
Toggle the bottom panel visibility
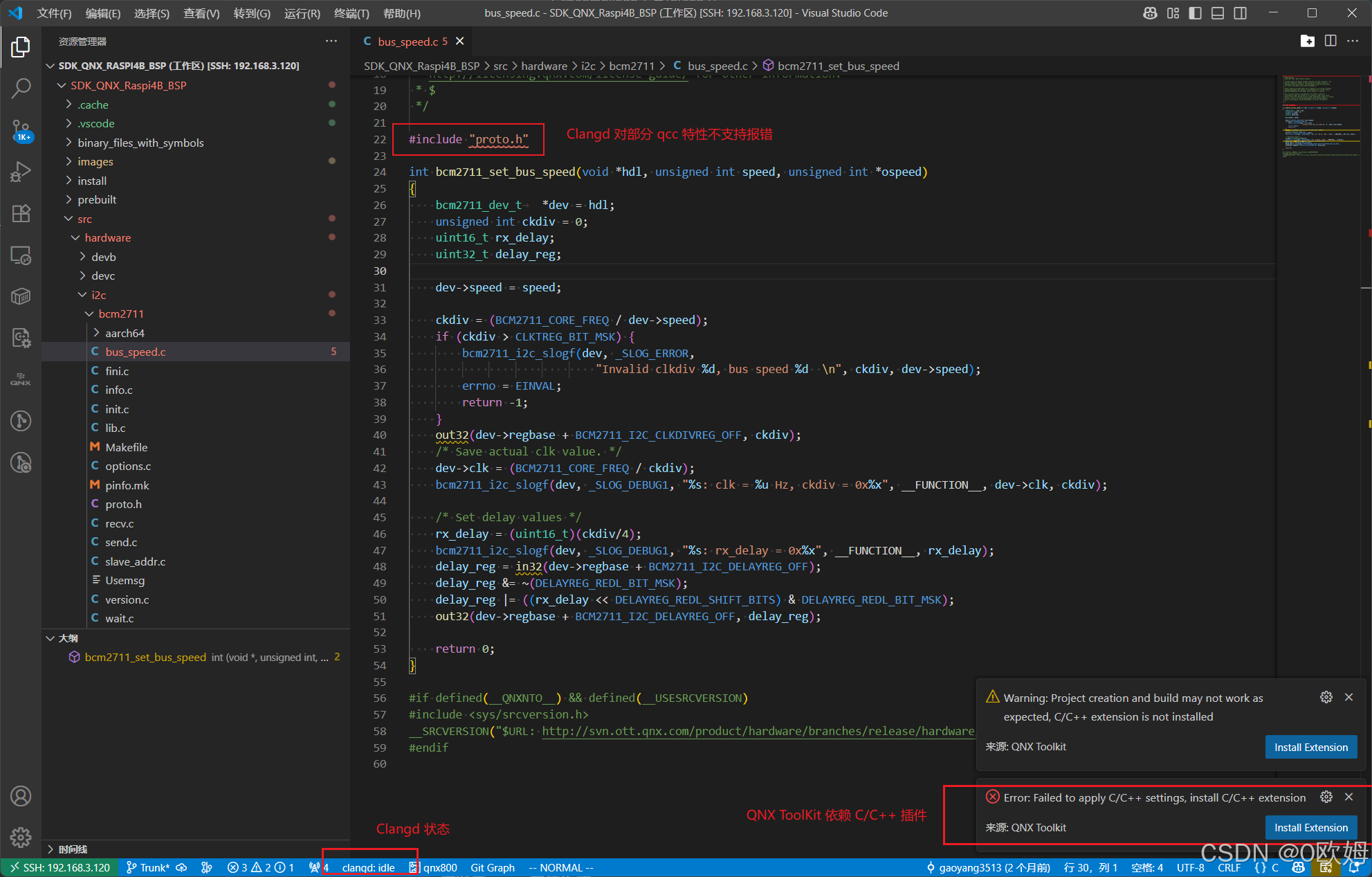click(1218, 13)
